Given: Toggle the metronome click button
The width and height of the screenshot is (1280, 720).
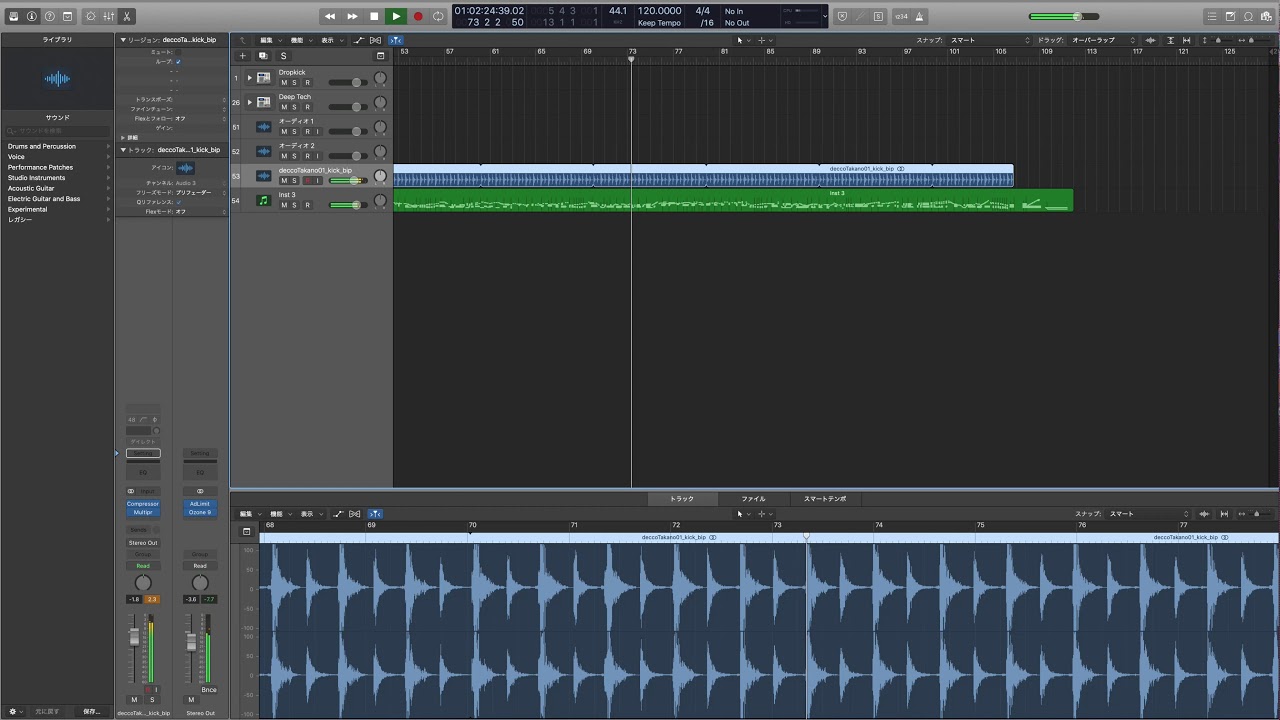Looking at the screenshot, I should click(919, 16).
